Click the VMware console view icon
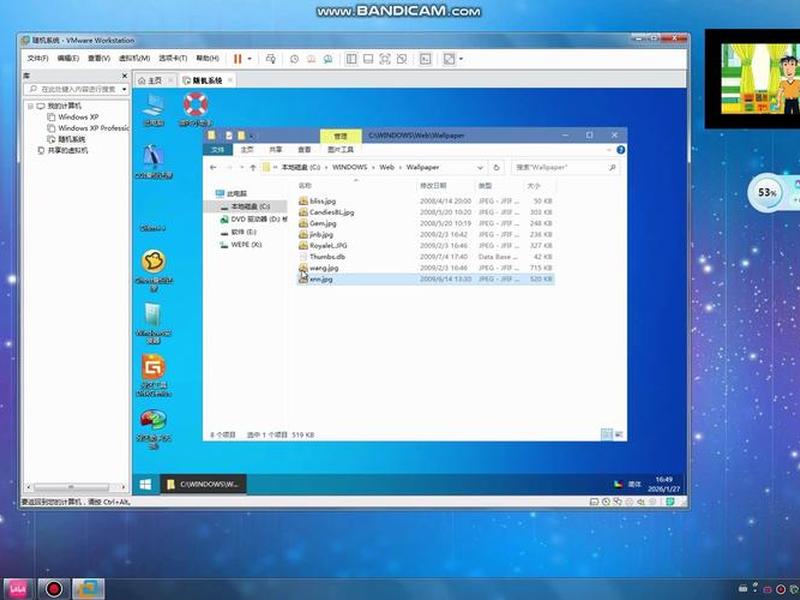 425,59
